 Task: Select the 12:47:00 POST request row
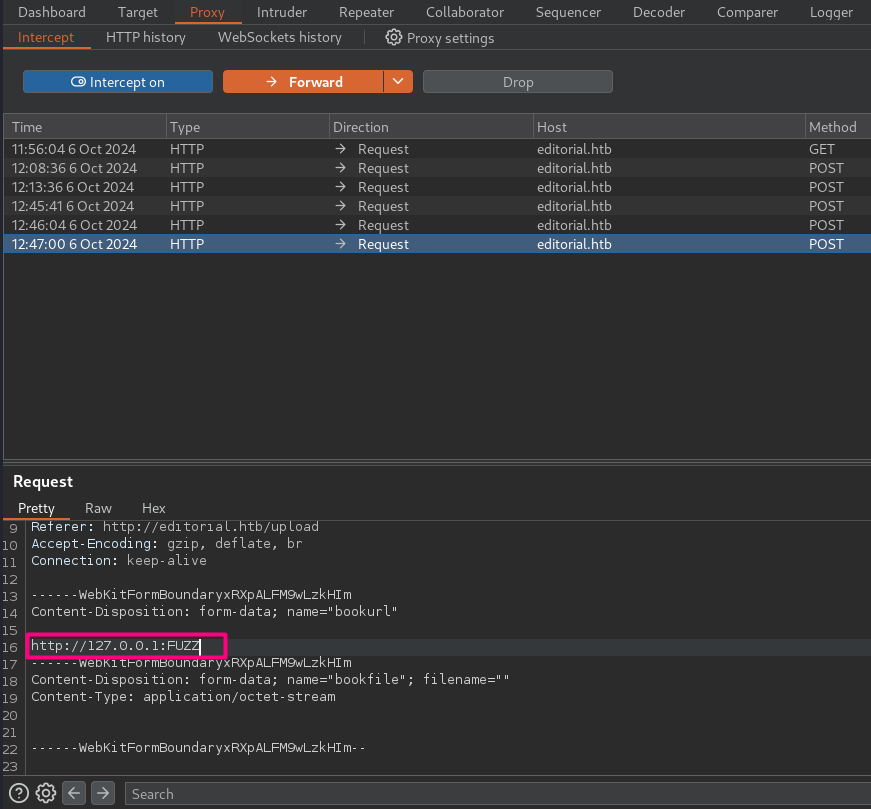coord(437,243)
